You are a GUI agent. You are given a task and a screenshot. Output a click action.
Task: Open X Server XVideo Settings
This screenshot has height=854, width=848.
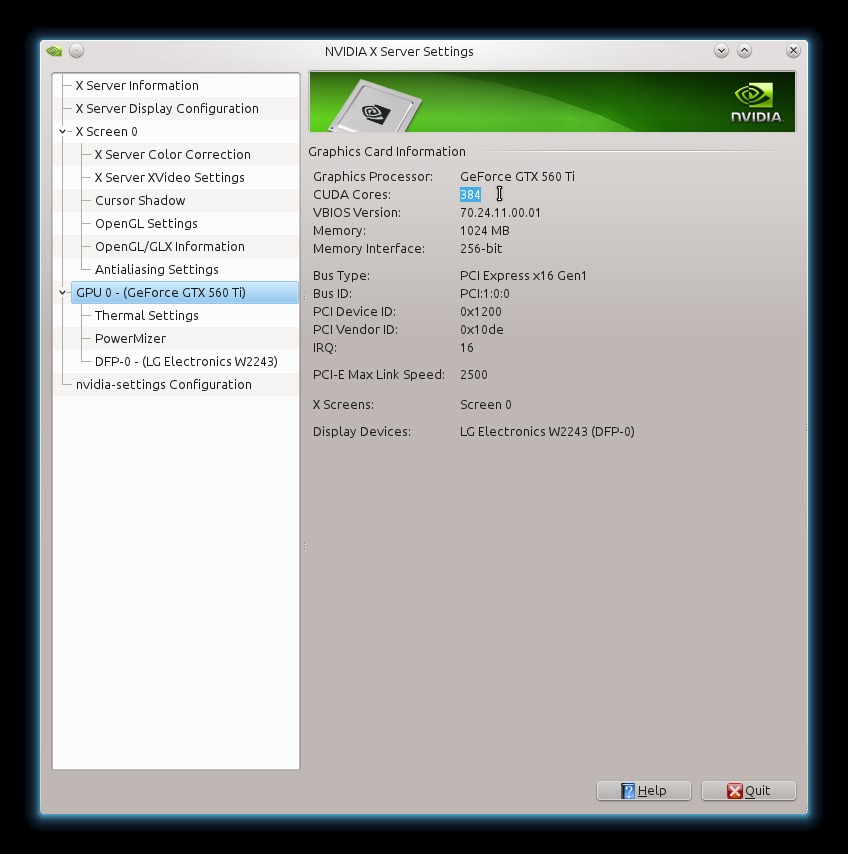pyautogui.click(x=169, y=178)
